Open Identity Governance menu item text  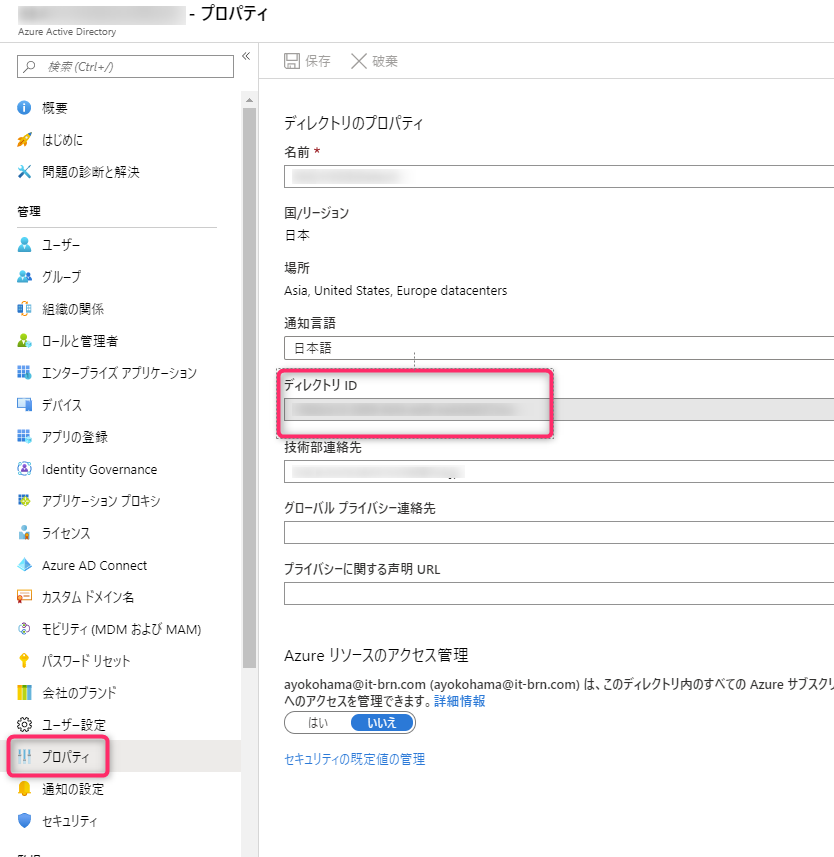tap(99, 469)
